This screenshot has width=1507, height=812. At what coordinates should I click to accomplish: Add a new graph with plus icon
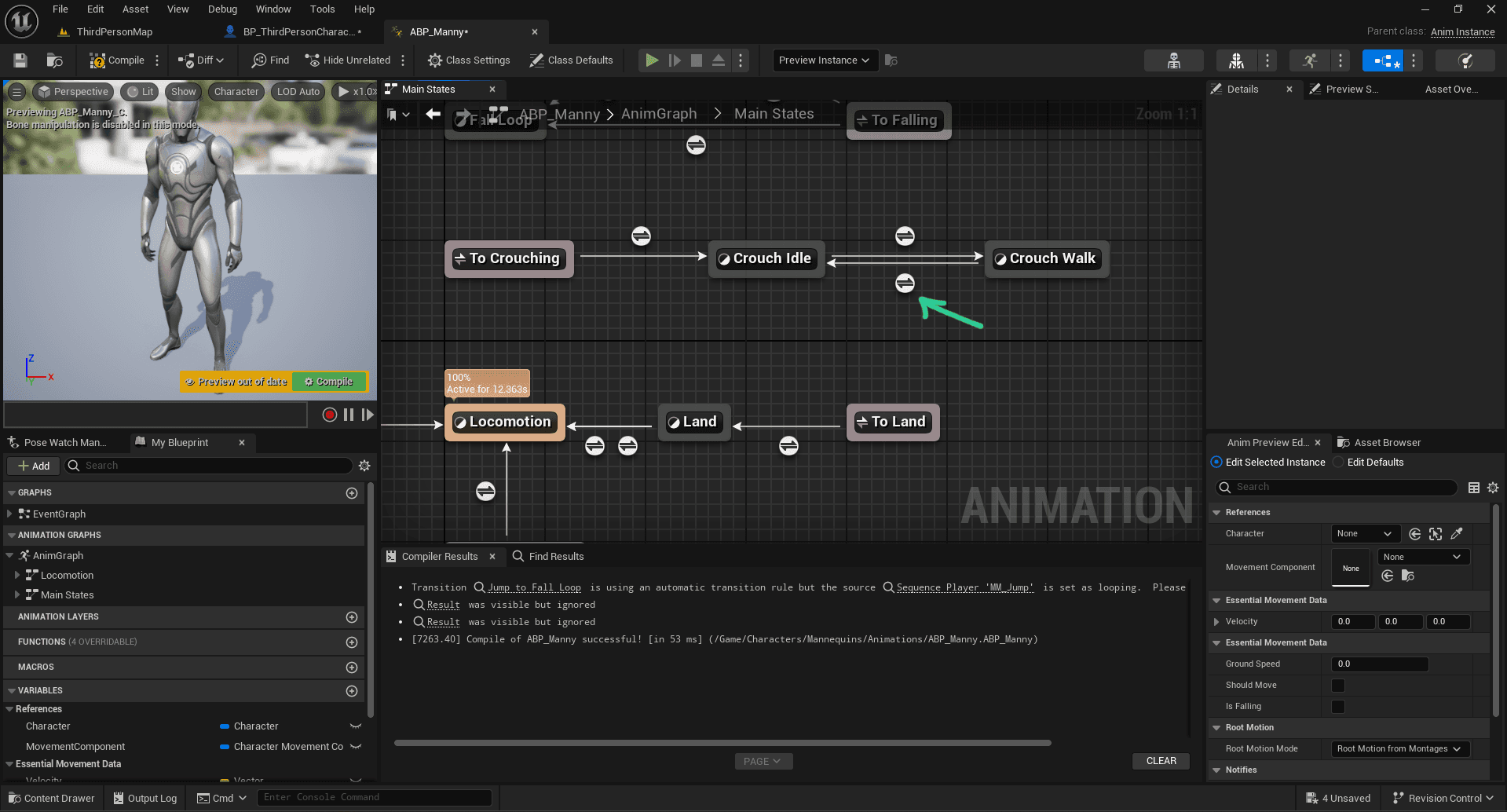[x=352, y=493]
